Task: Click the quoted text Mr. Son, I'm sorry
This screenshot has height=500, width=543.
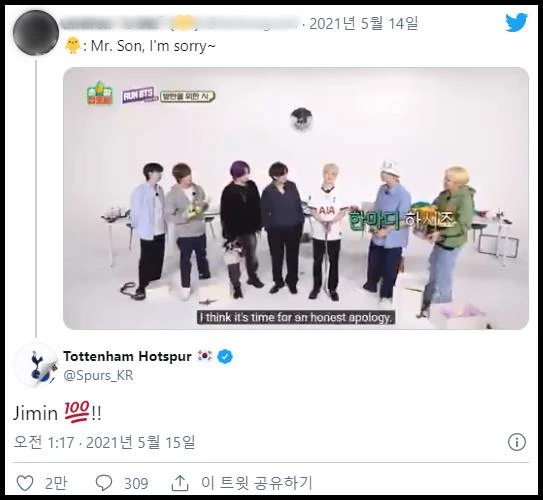Action: (x=153, y=46)
